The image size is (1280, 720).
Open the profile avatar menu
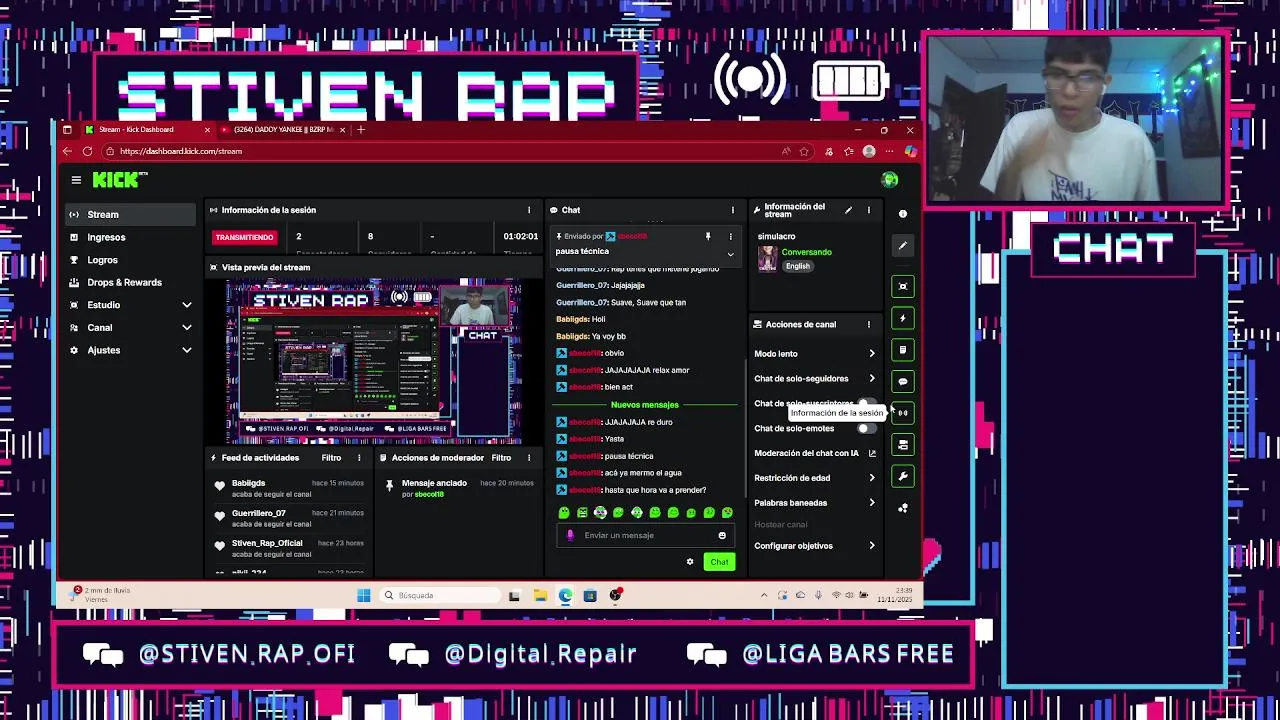pyautogui.click(x=890, y=180)
